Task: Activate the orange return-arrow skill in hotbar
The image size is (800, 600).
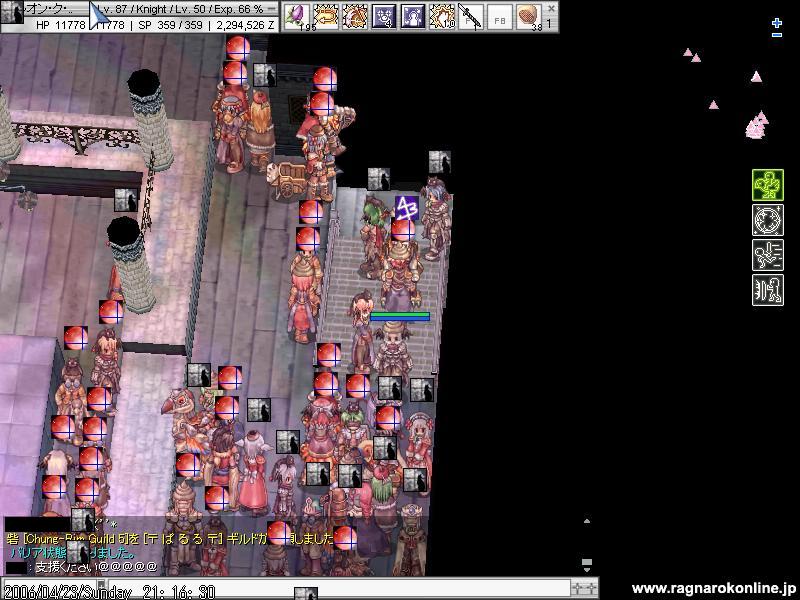Action: coord(326,17)
